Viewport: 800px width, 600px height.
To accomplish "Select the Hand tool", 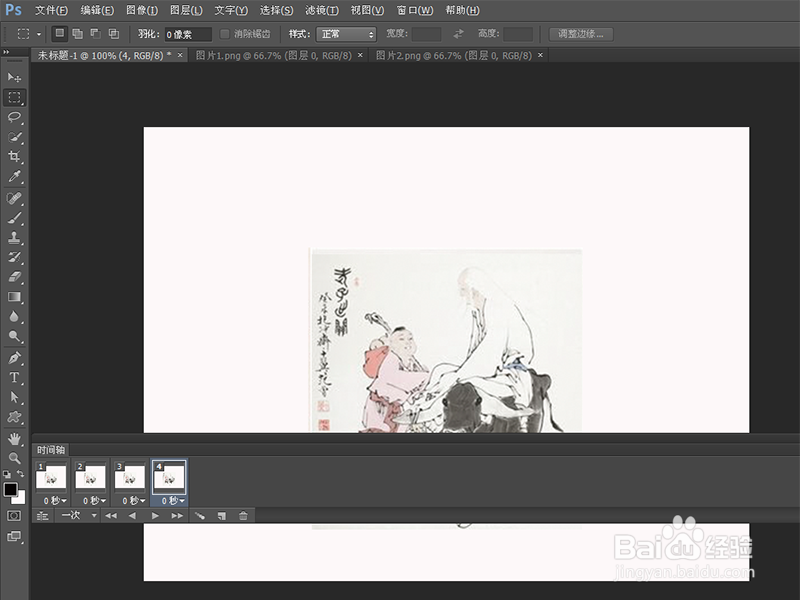I will 14,438.
